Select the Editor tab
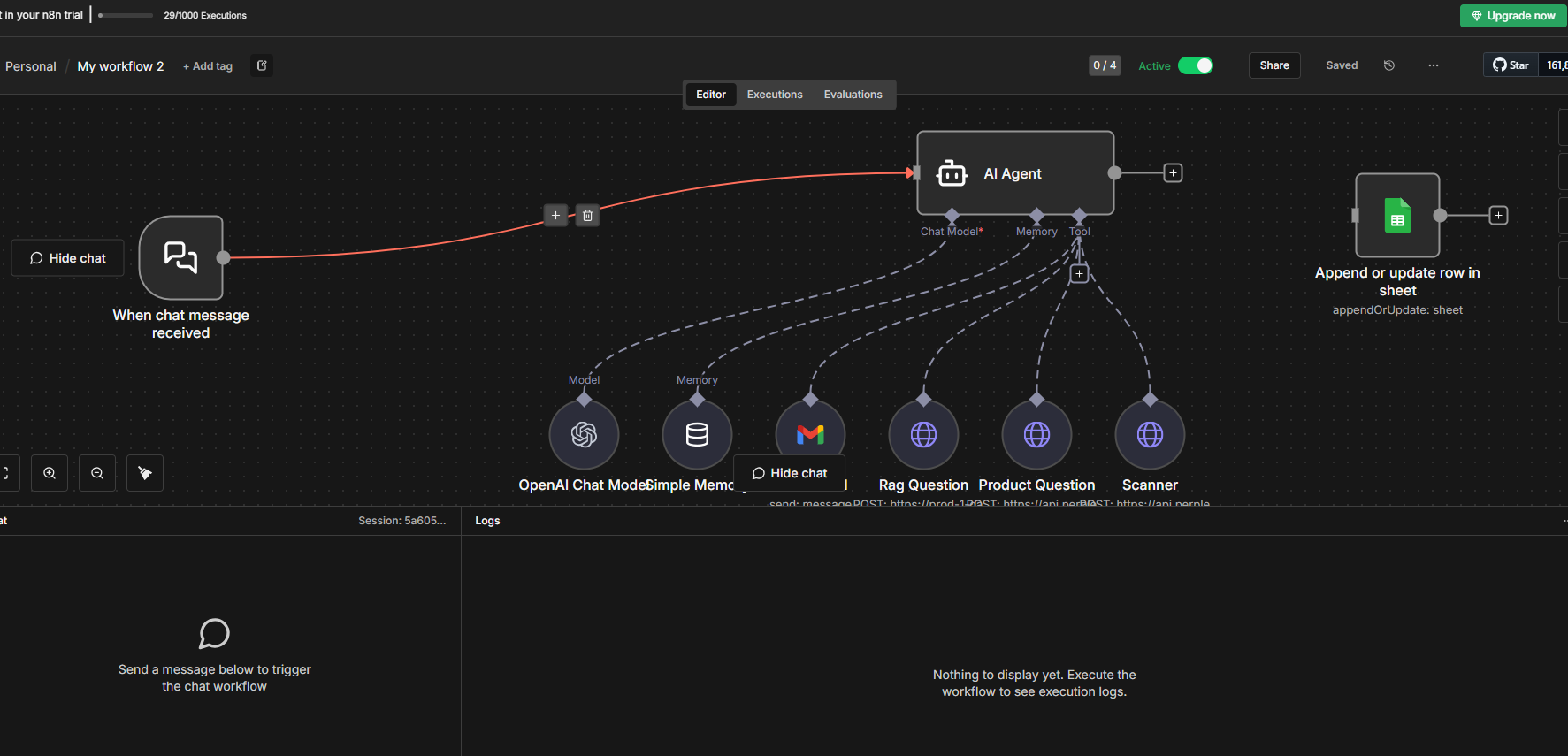 711,95
